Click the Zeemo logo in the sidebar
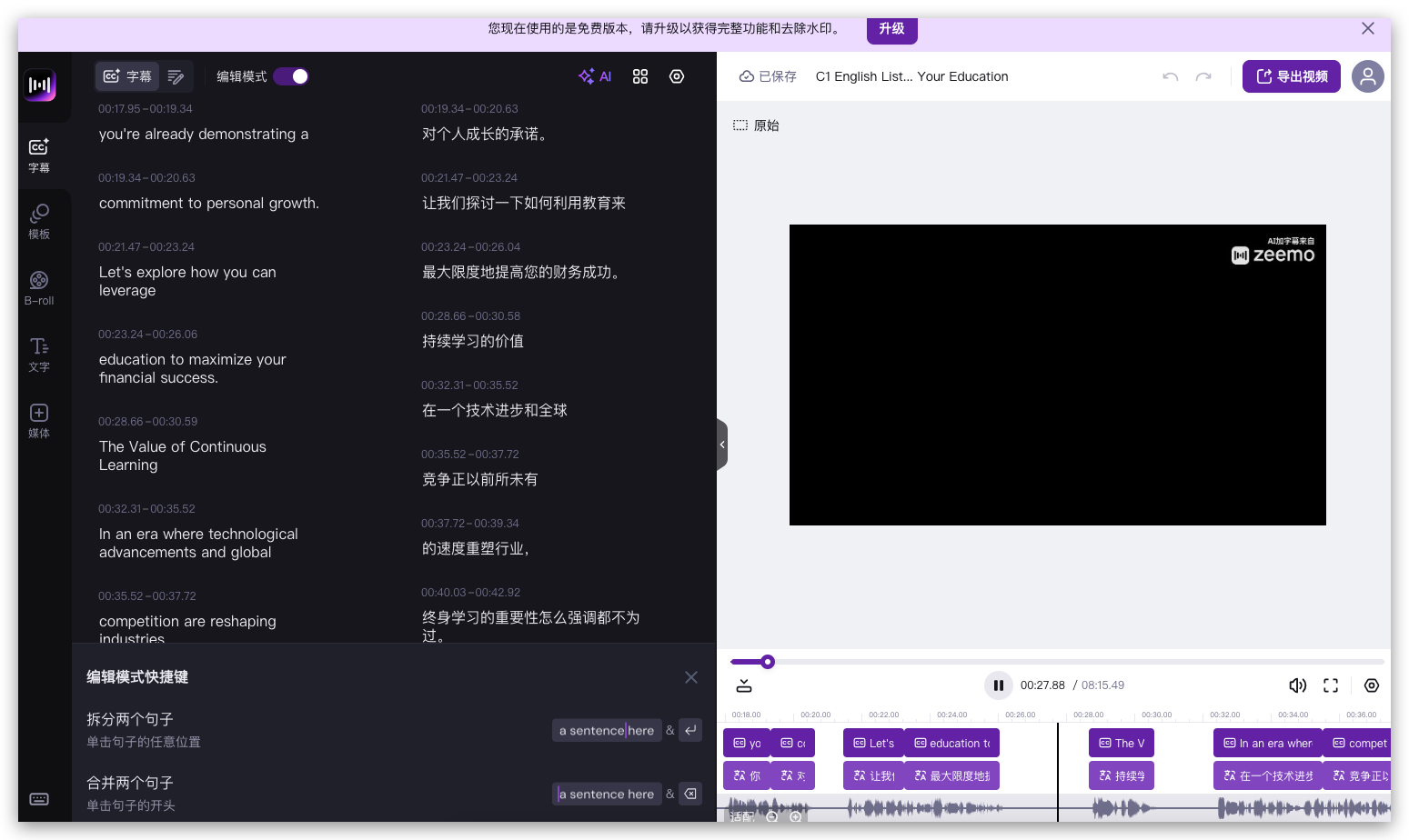This screenshot has width=1409, height=840. pos(40,85)
